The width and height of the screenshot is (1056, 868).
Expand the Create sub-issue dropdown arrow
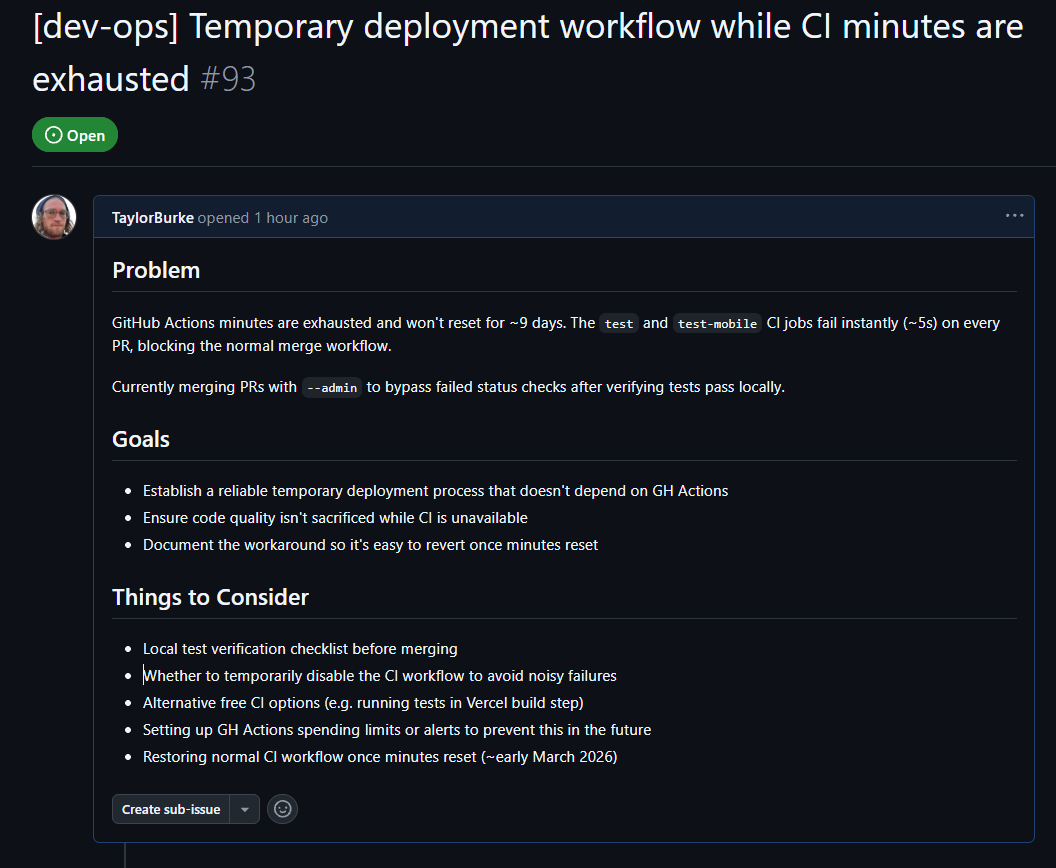point(244,809)
